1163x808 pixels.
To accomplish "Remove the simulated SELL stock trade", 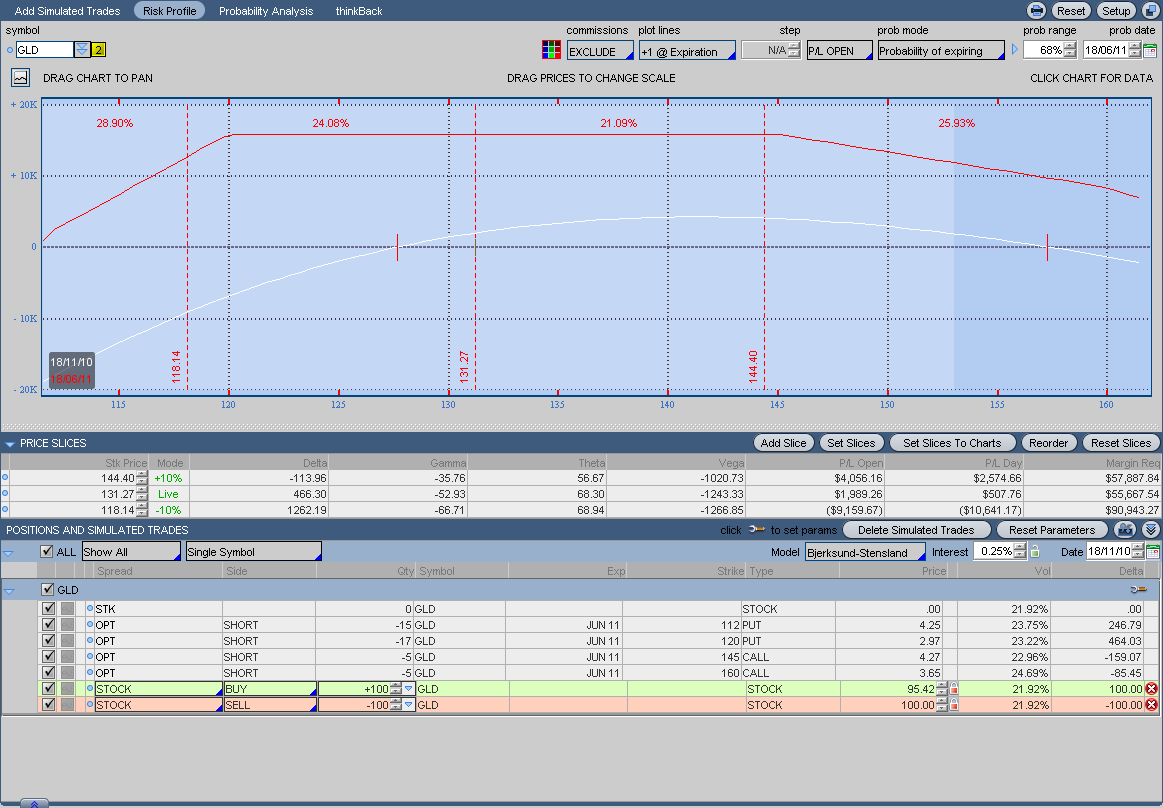I will pyautogui.click(x=1151, y=705).
